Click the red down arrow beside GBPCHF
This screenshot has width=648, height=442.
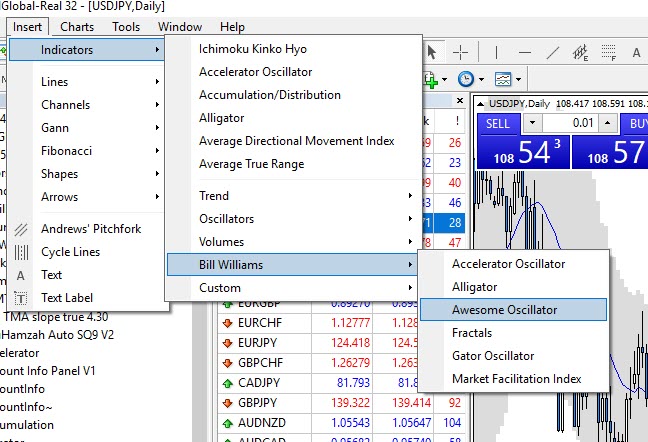[227, 363]
